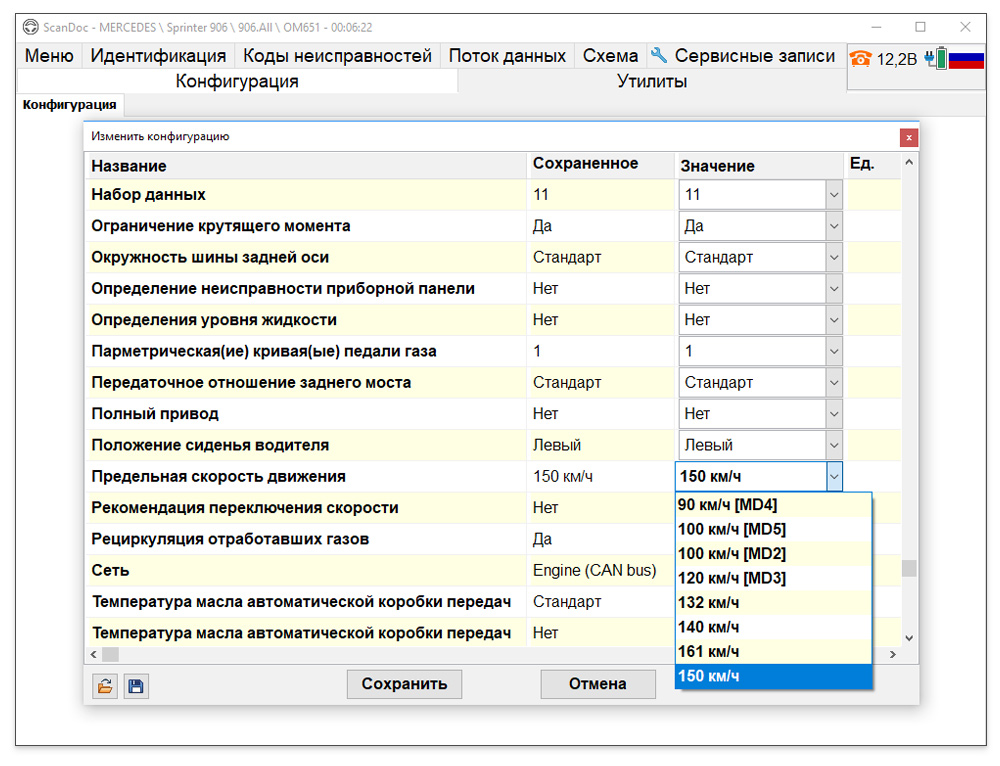Select the 140 км/ч option

773,627
